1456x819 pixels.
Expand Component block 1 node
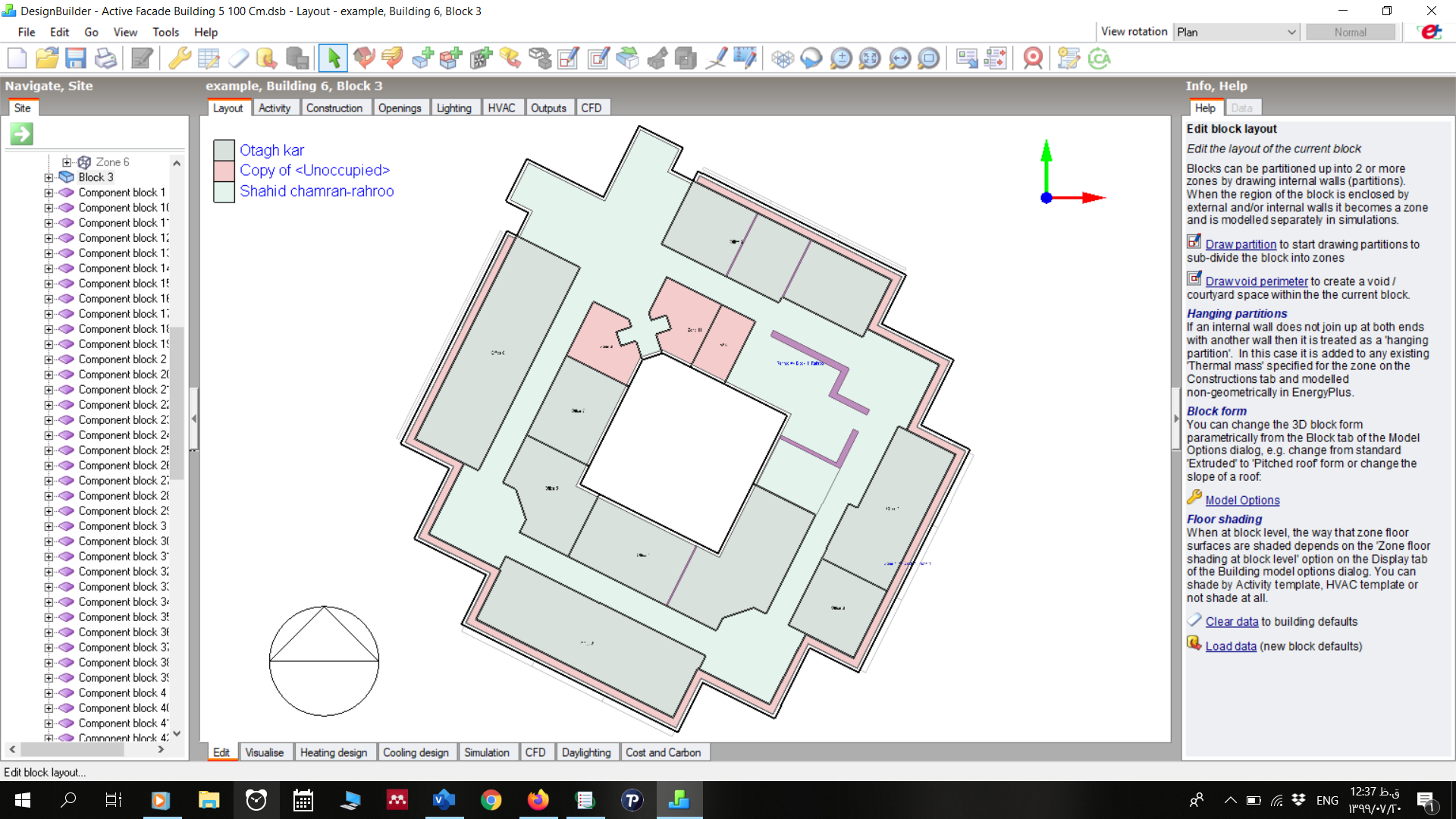tap(49, 193)
